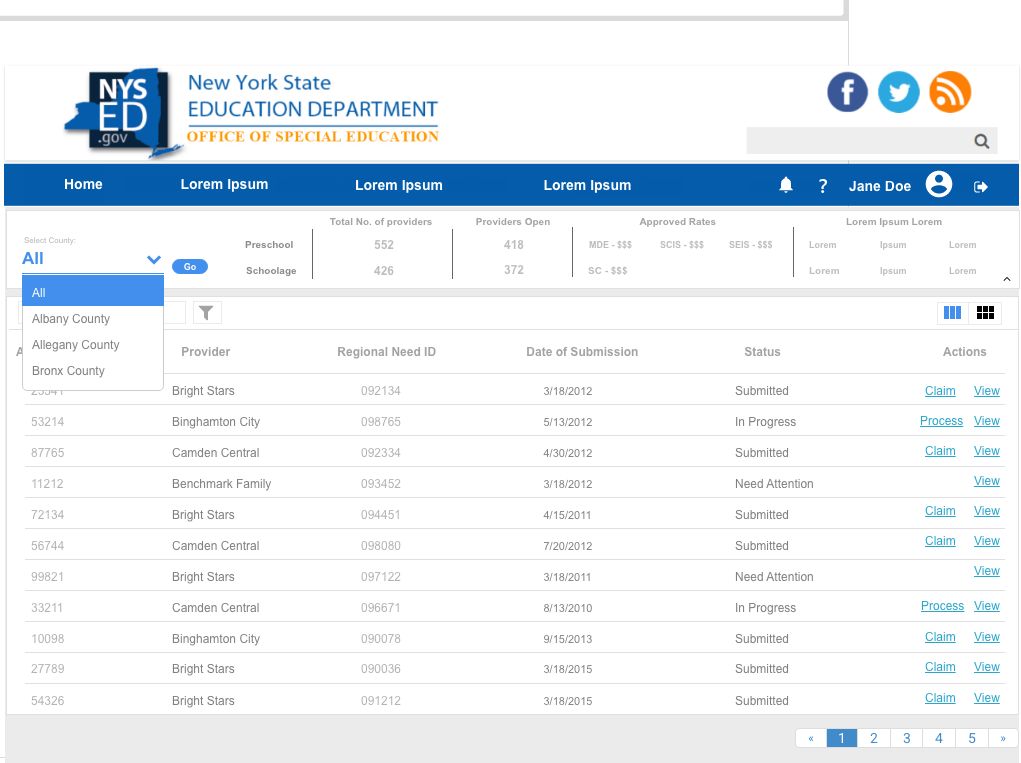Click the search magnifier icon

pyautogui.click(x=982, y=141)
